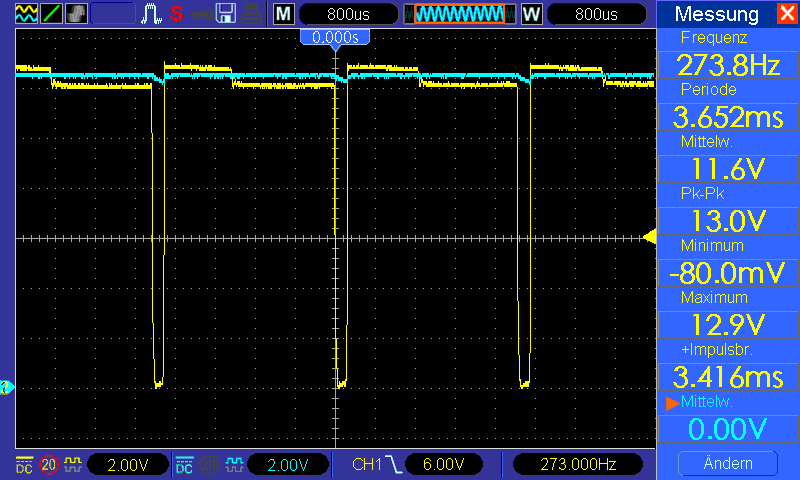Select the Periode 3.652ms measurement
This screenshot has height=480, width=800.
click(x=729, y=117)
